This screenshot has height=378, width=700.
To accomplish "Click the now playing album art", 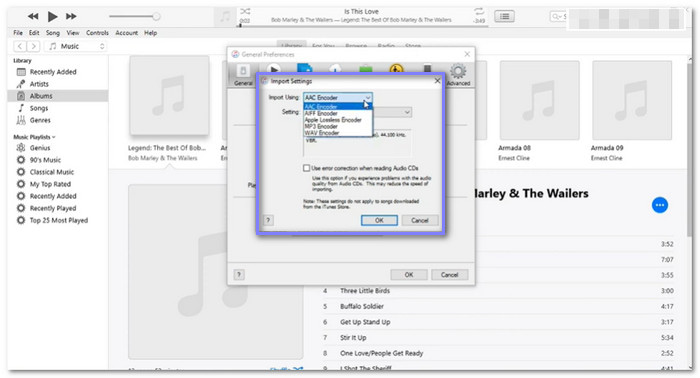I will tap(225, 17).
